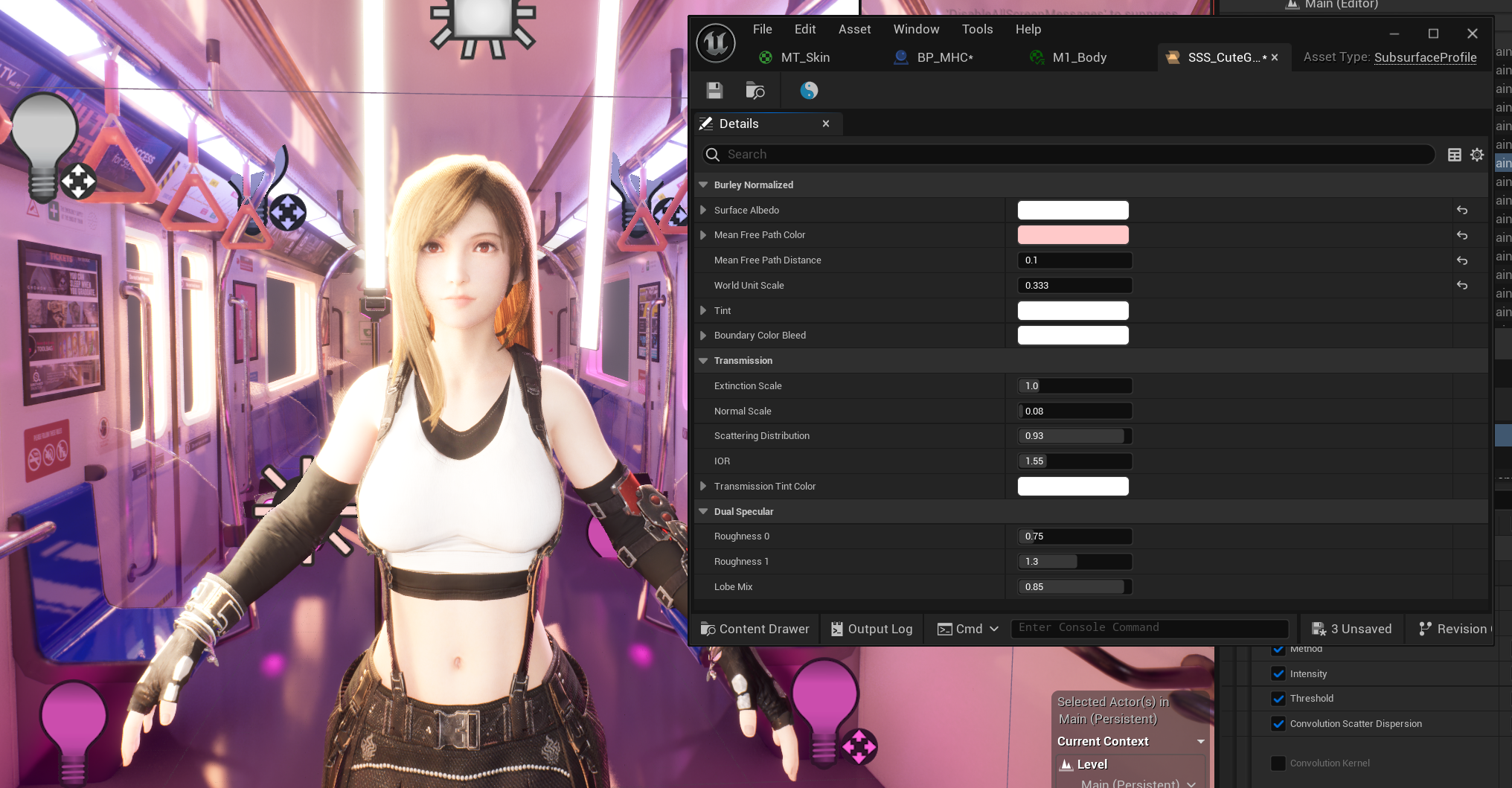Screen dimensions: 1512x788
Task: Click the blue yin-yang toolbar icon
Action: click(809, 91)
